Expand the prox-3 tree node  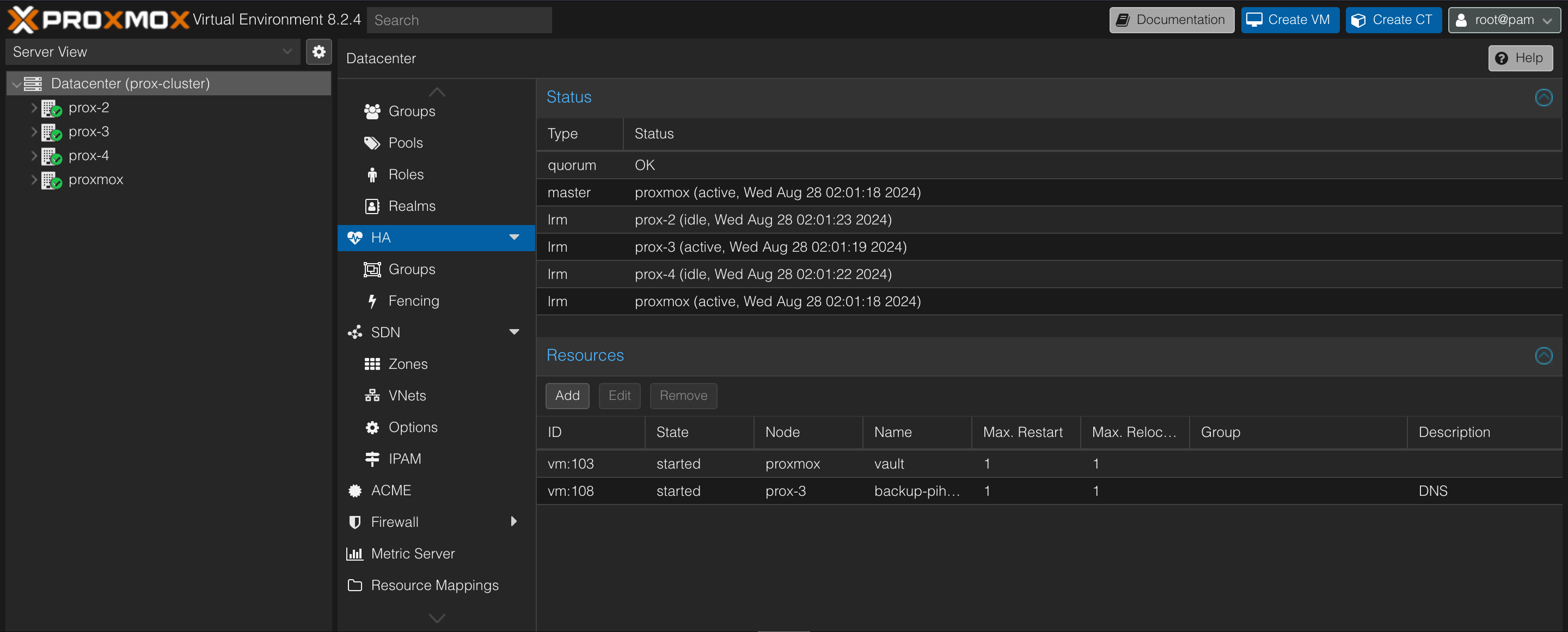click(34, 132)
